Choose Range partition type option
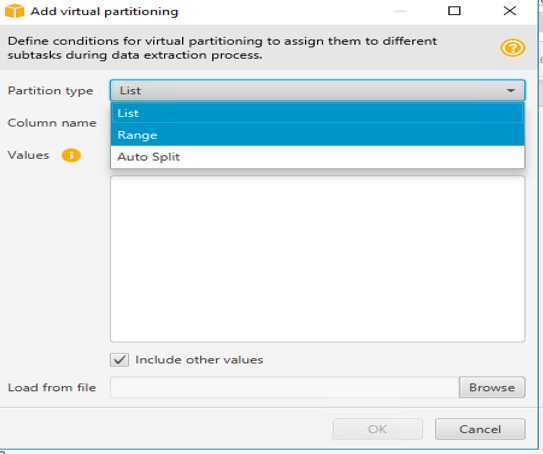Screen dimensions: 543x454 click(x=317, y=135)
